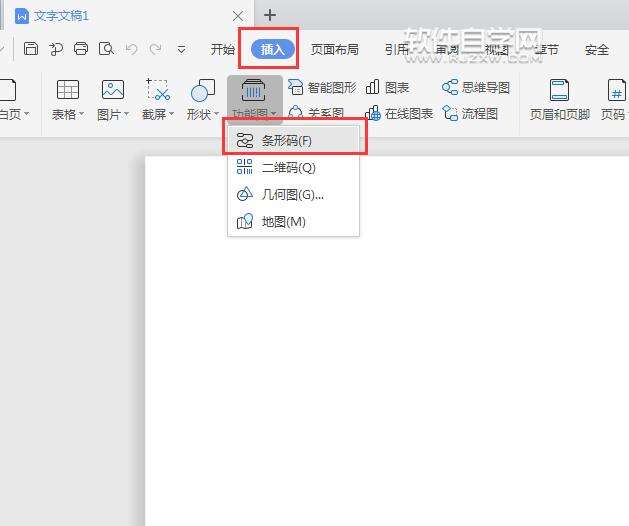Image resolution: width=629 pixels, height=526 pixels.
Task: Click inside the blank document page
Action: [387, 341]
